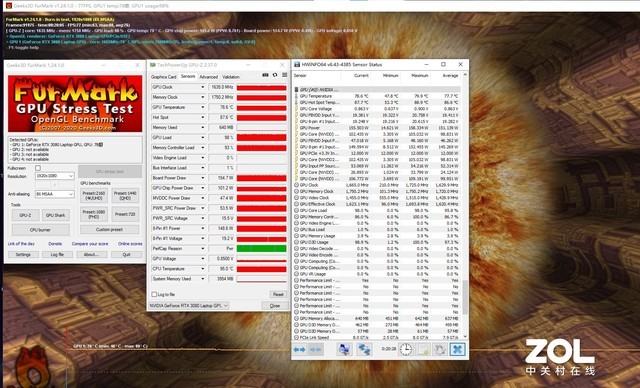
Task: Click the HWiNFO Current column header
Action: [361, 76]
